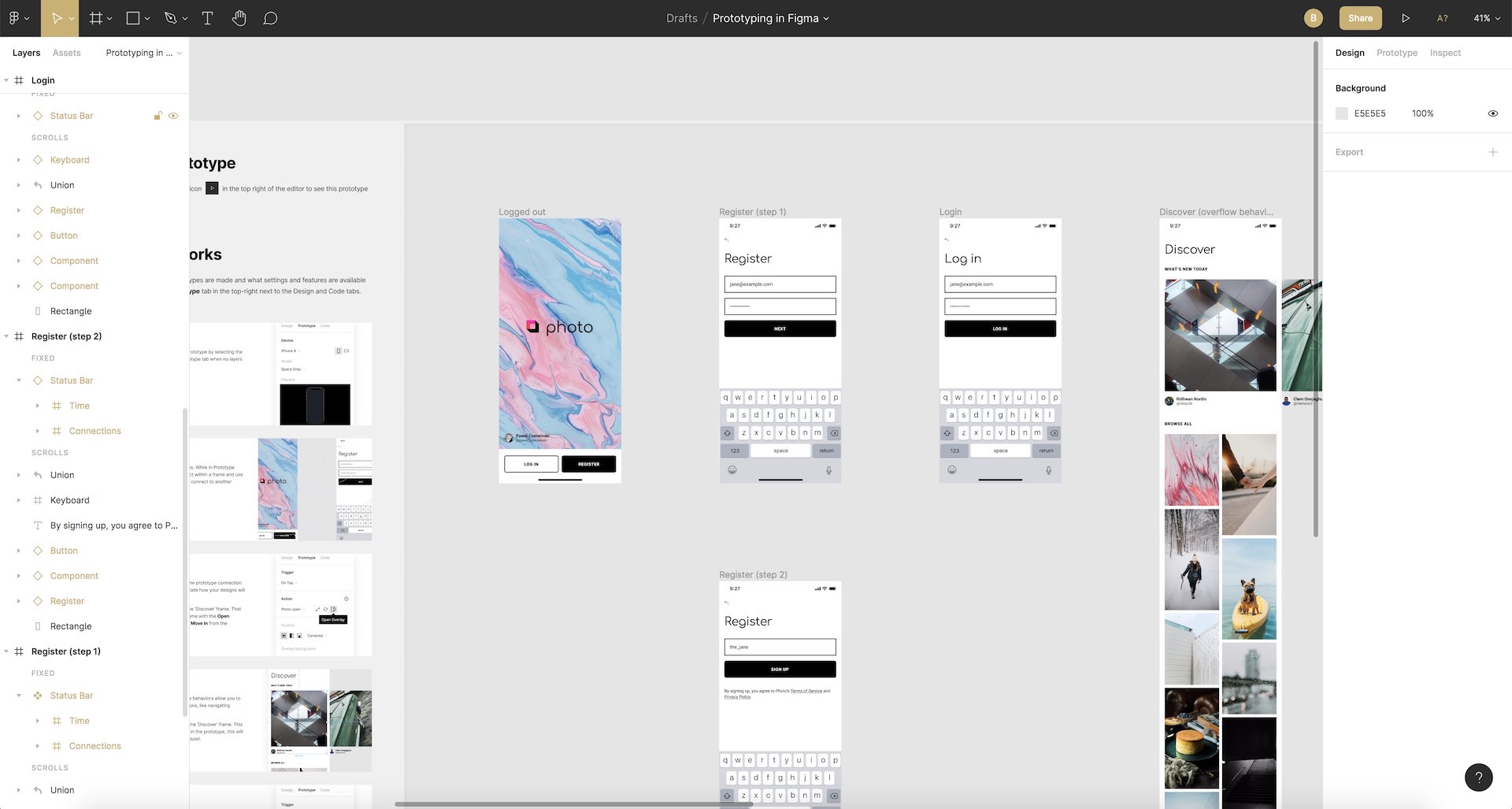Switch to the Layers tab
The width and height of the screenshot is (1512, 809).
(26, 53)
